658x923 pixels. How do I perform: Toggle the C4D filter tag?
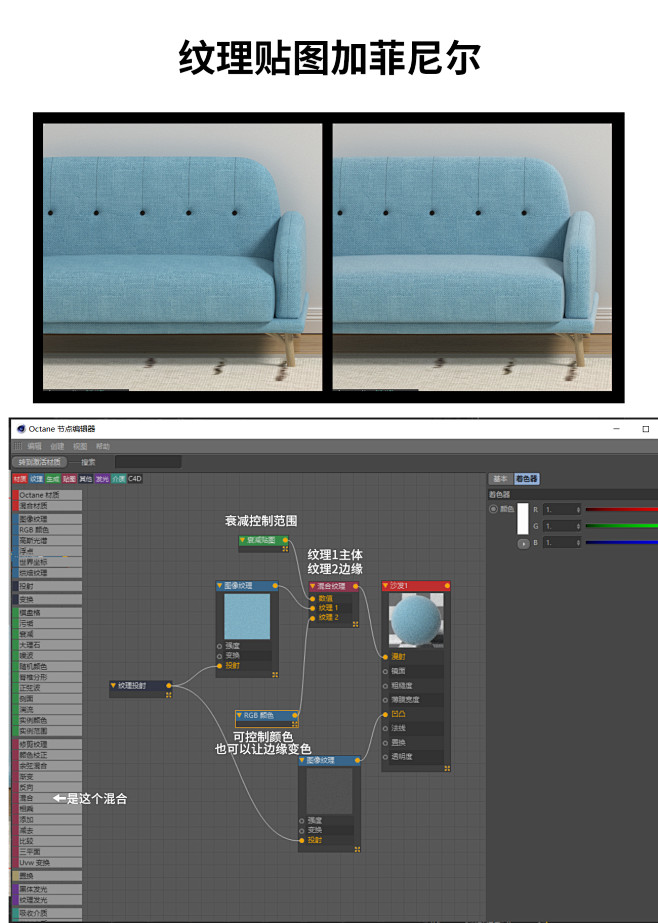point(135,479)
